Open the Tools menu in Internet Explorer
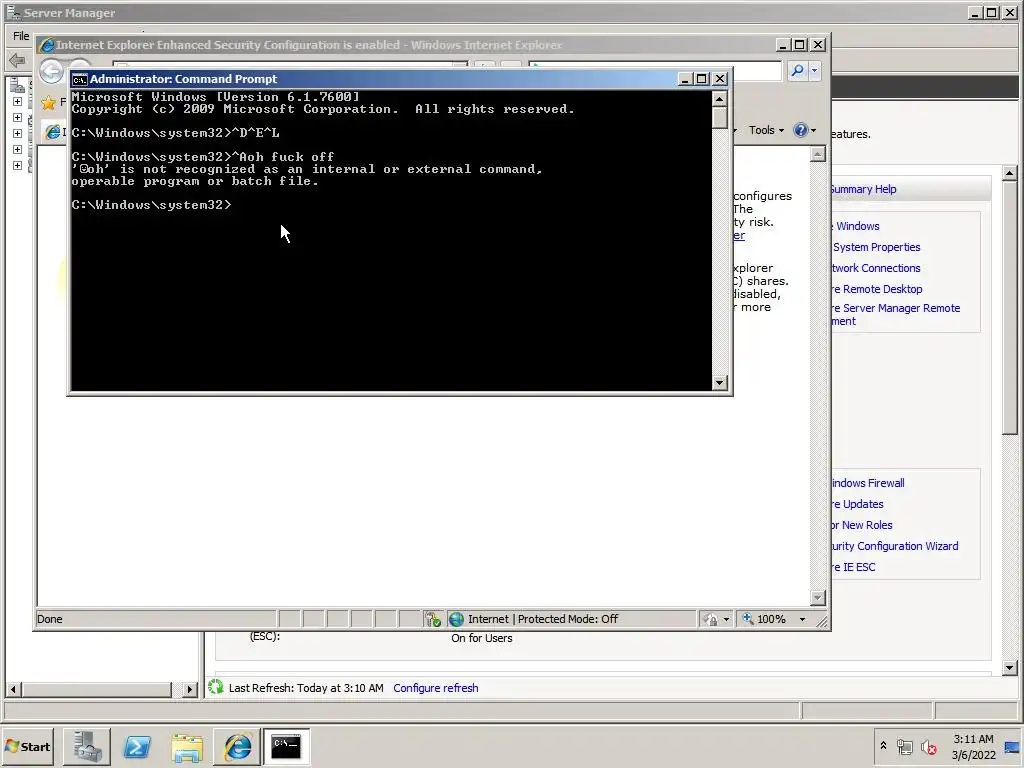The height and width of the screenshot is (768, 1024). (766, 130)
